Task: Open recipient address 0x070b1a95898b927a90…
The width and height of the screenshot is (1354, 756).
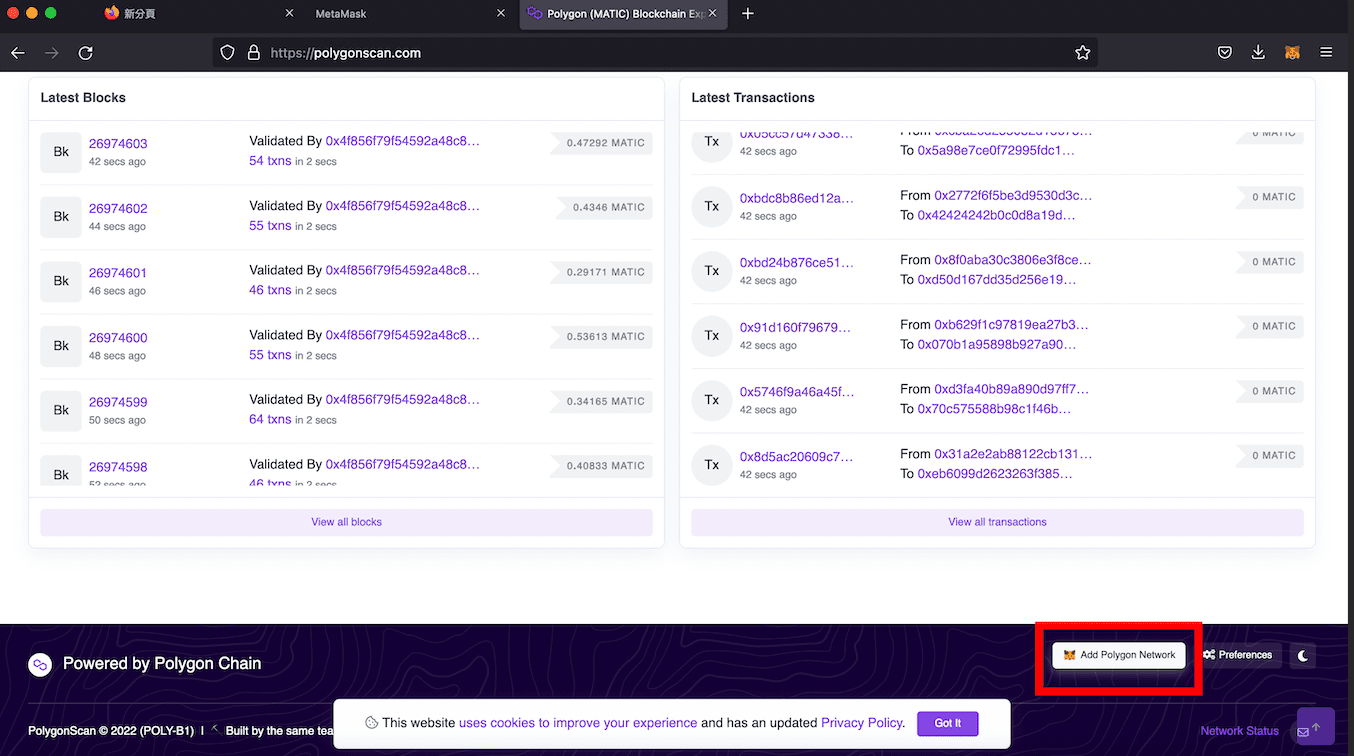Action: 996,344
